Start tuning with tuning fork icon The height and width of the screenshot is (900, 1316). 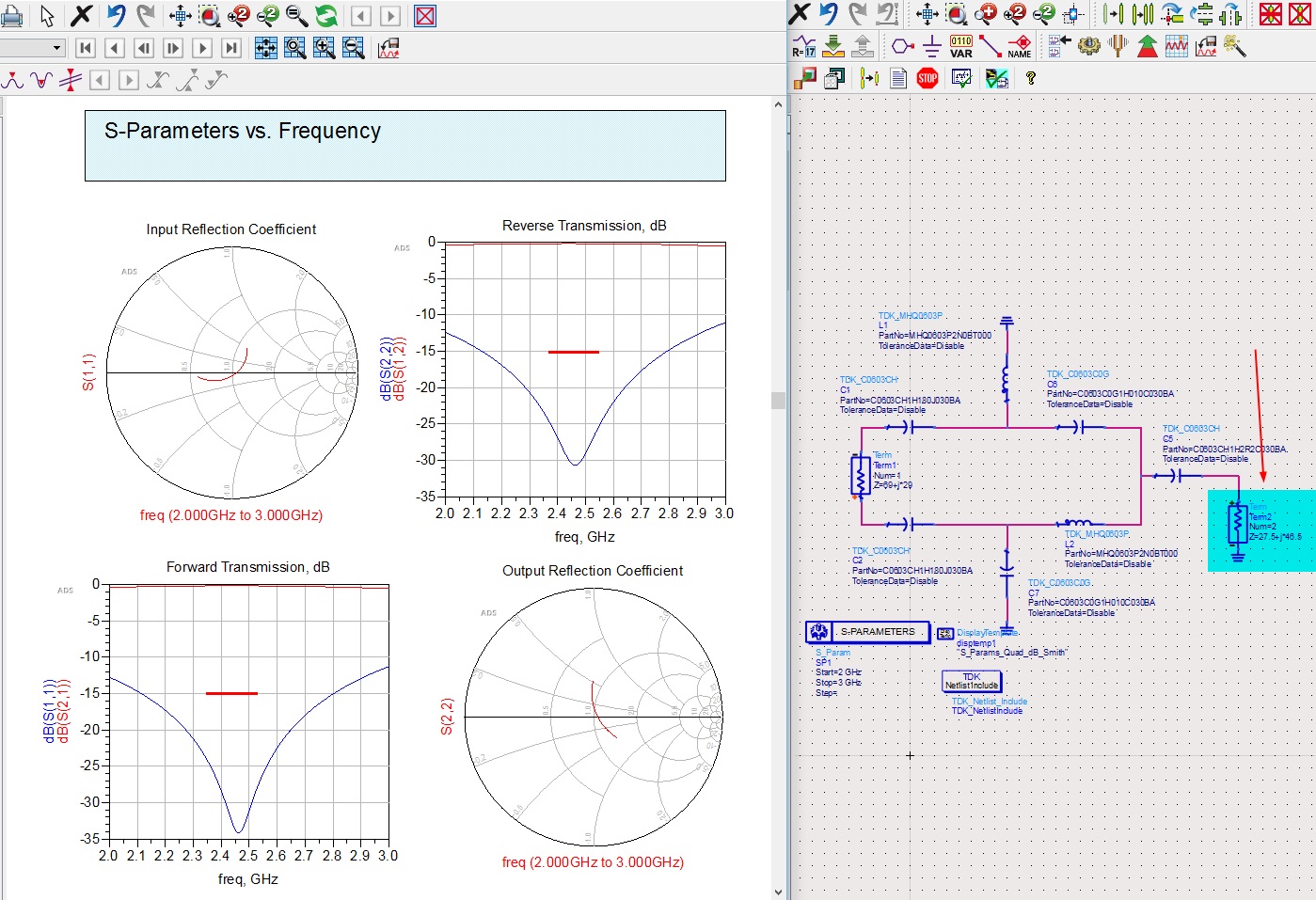(1118, 46)
